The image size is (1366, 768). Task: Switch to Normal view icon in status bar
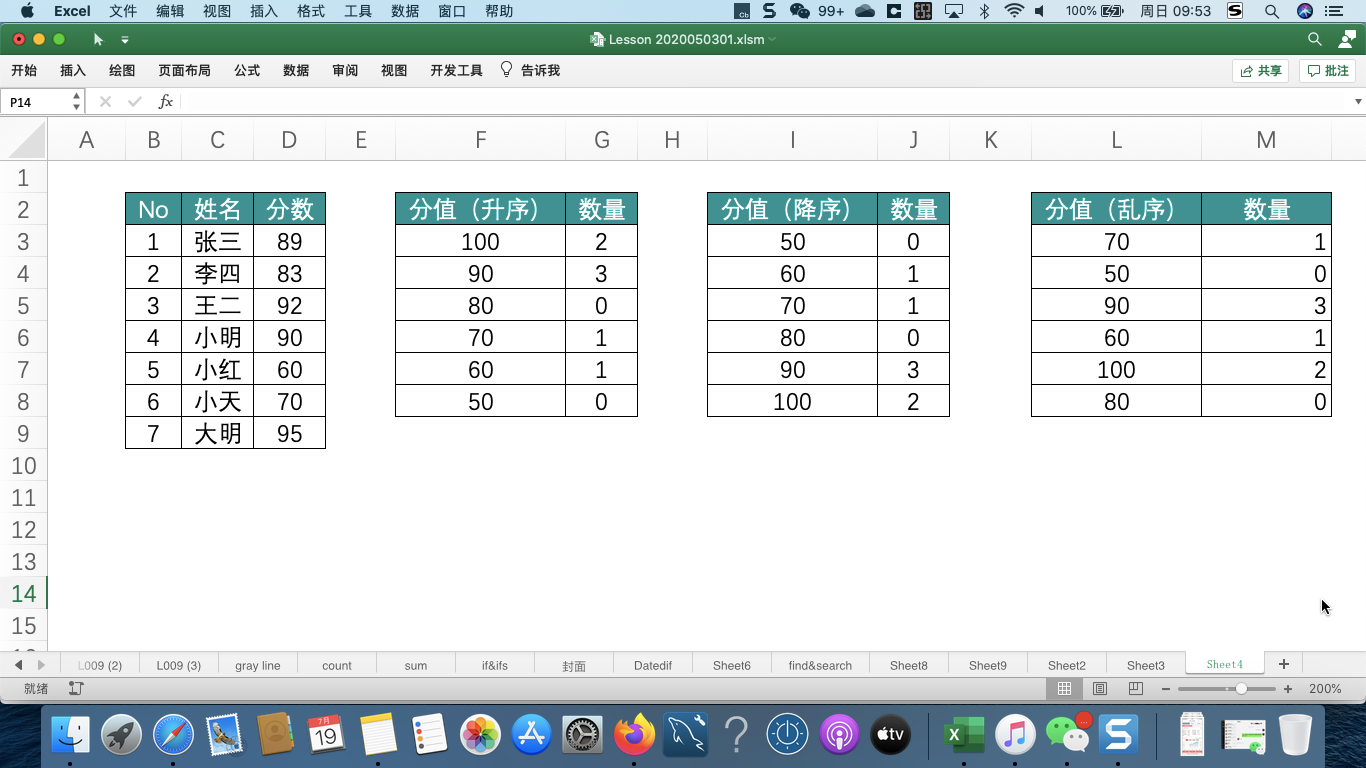tap(1065, 689)
